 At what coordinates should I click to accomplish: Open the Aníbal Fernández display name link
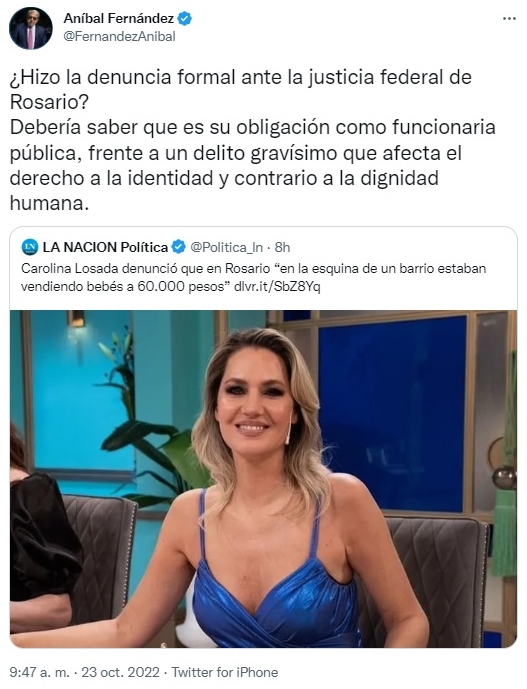tap(119, 18)
